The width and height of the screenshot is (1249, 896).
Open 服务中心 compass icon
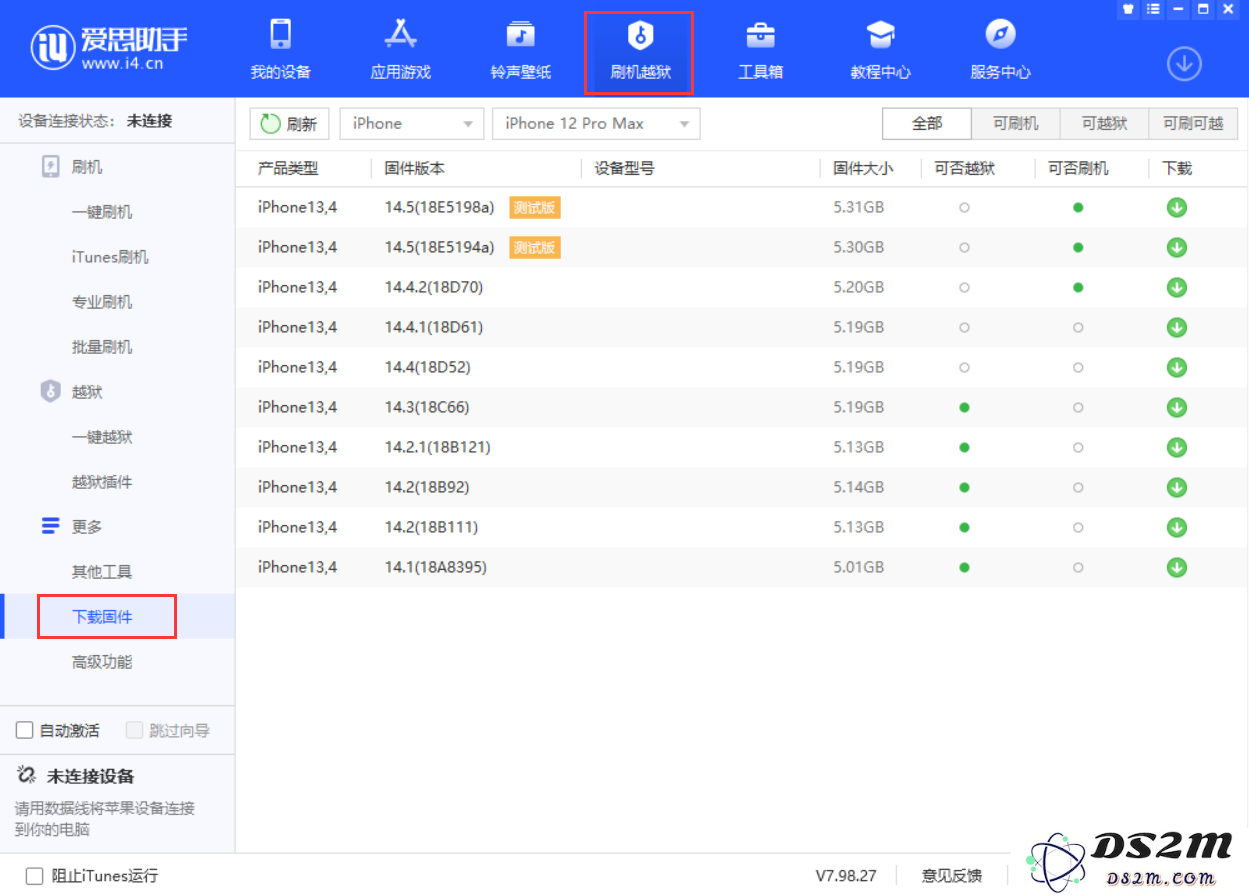coord(1000,35)
